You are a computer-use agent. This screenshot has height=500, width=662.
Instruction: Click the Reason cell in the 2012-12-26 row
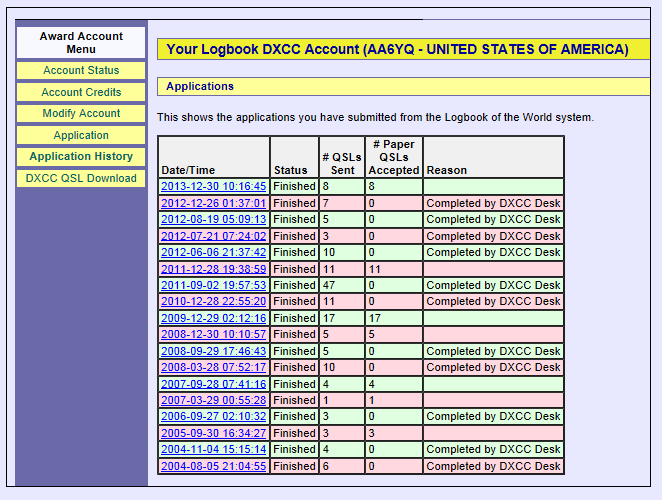[494, 203]
